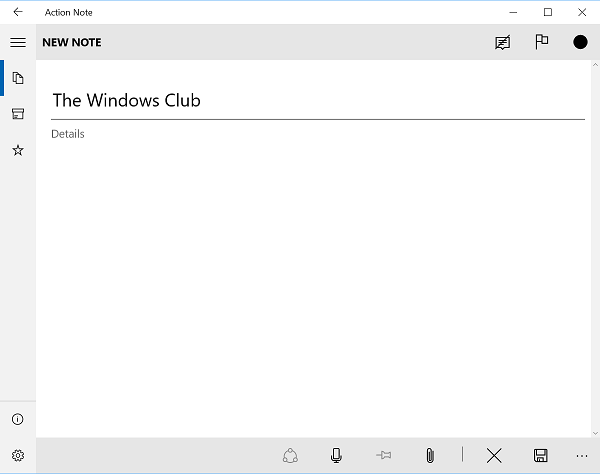Set the note flag icon
600x474 pixels.
[541, 42]
